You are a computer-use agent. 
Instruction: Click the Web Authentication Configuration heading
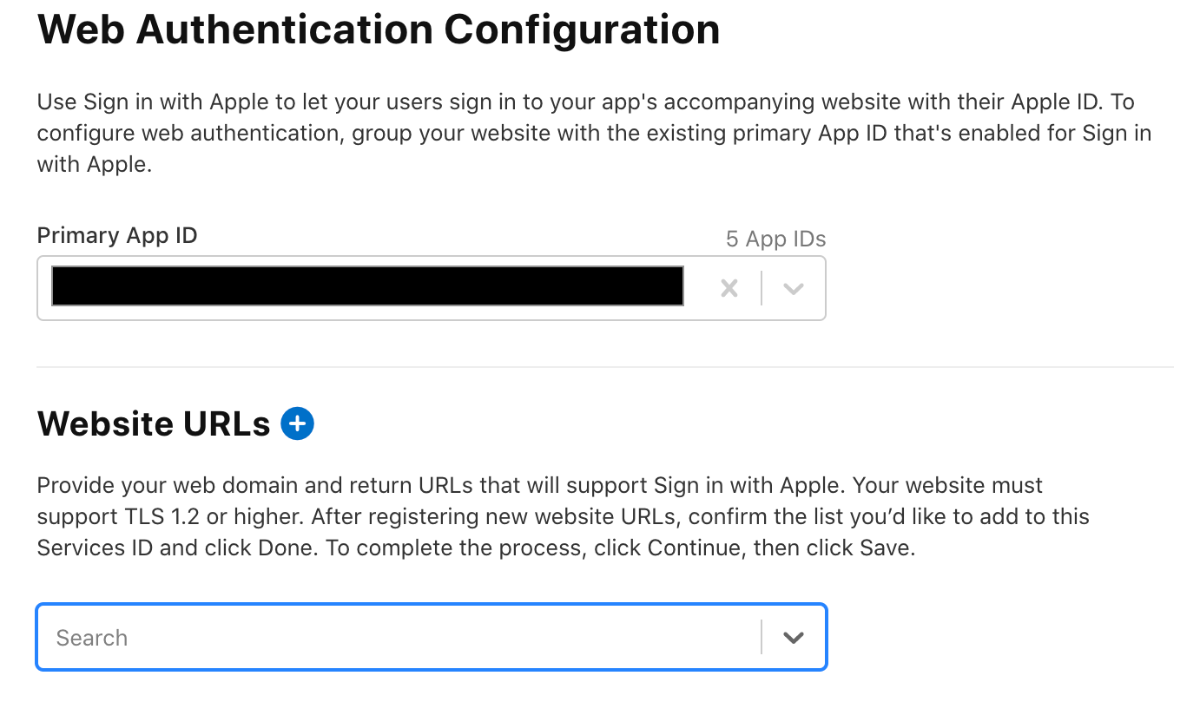click(x=378, y=30)
